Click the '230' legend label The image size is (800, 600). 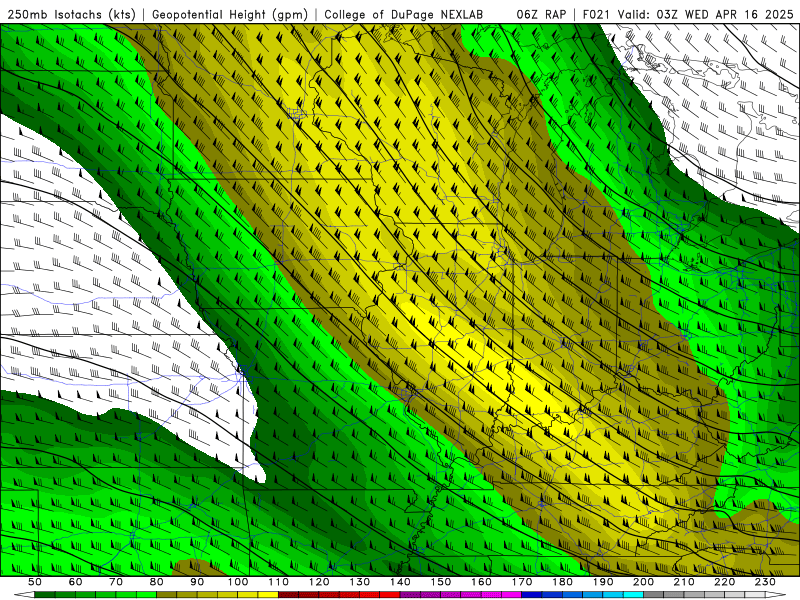click(765, 582)
